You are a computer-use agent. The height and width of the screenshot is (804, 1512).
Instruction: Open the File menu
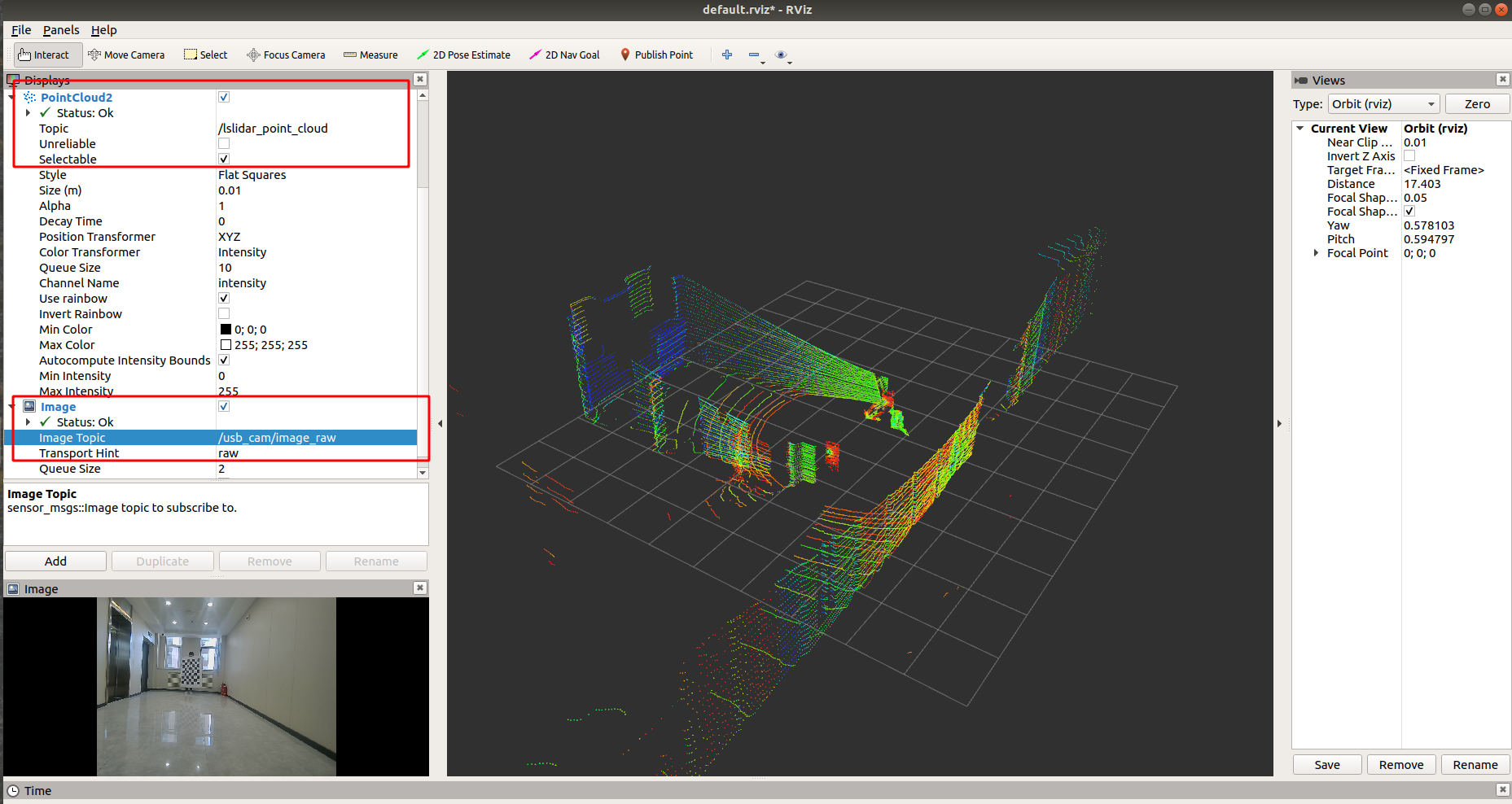(21, 30)
